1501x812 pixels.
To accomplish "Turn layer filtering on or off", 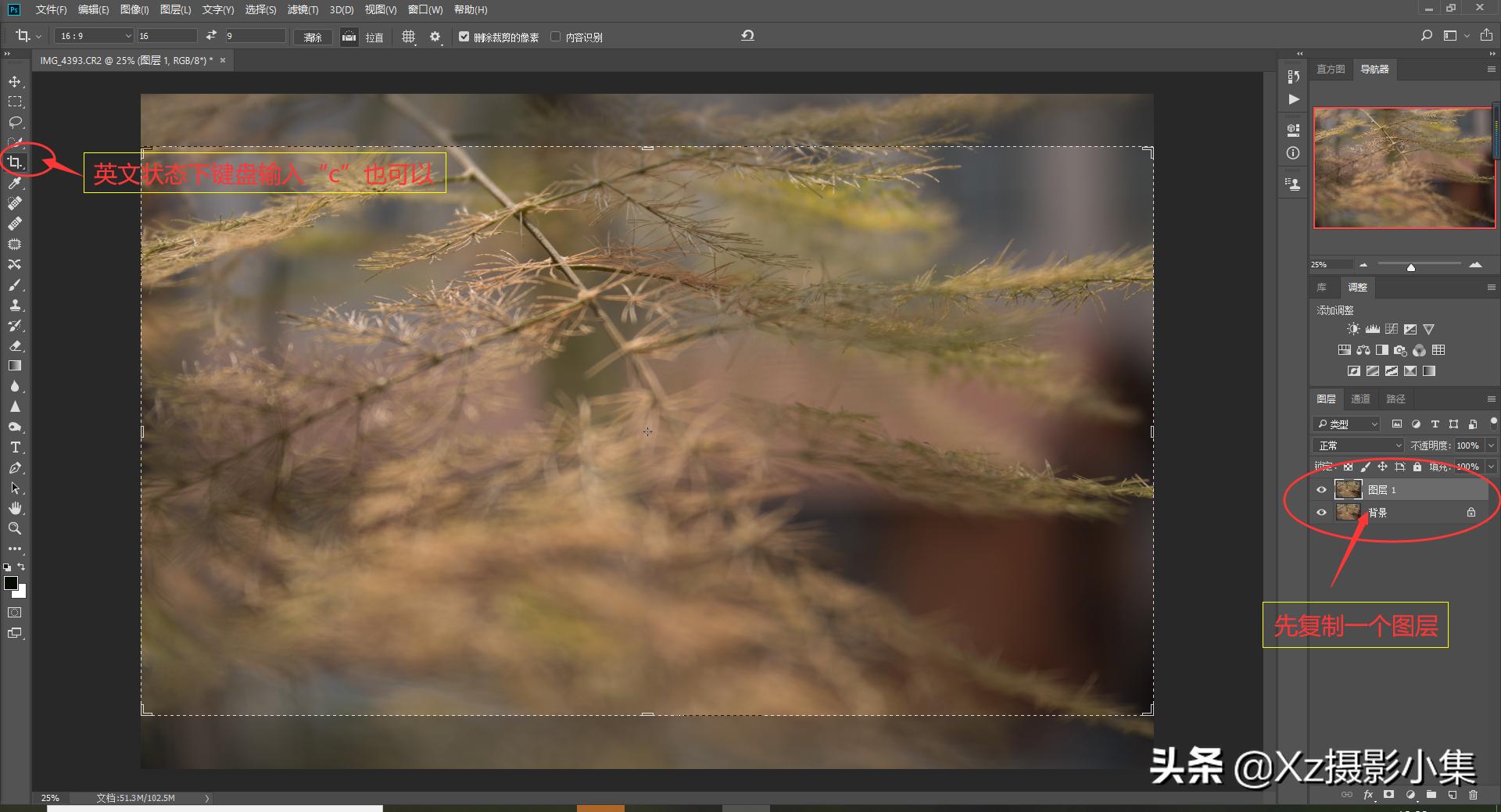I will pyautogui.click(x=1493, y=422).
